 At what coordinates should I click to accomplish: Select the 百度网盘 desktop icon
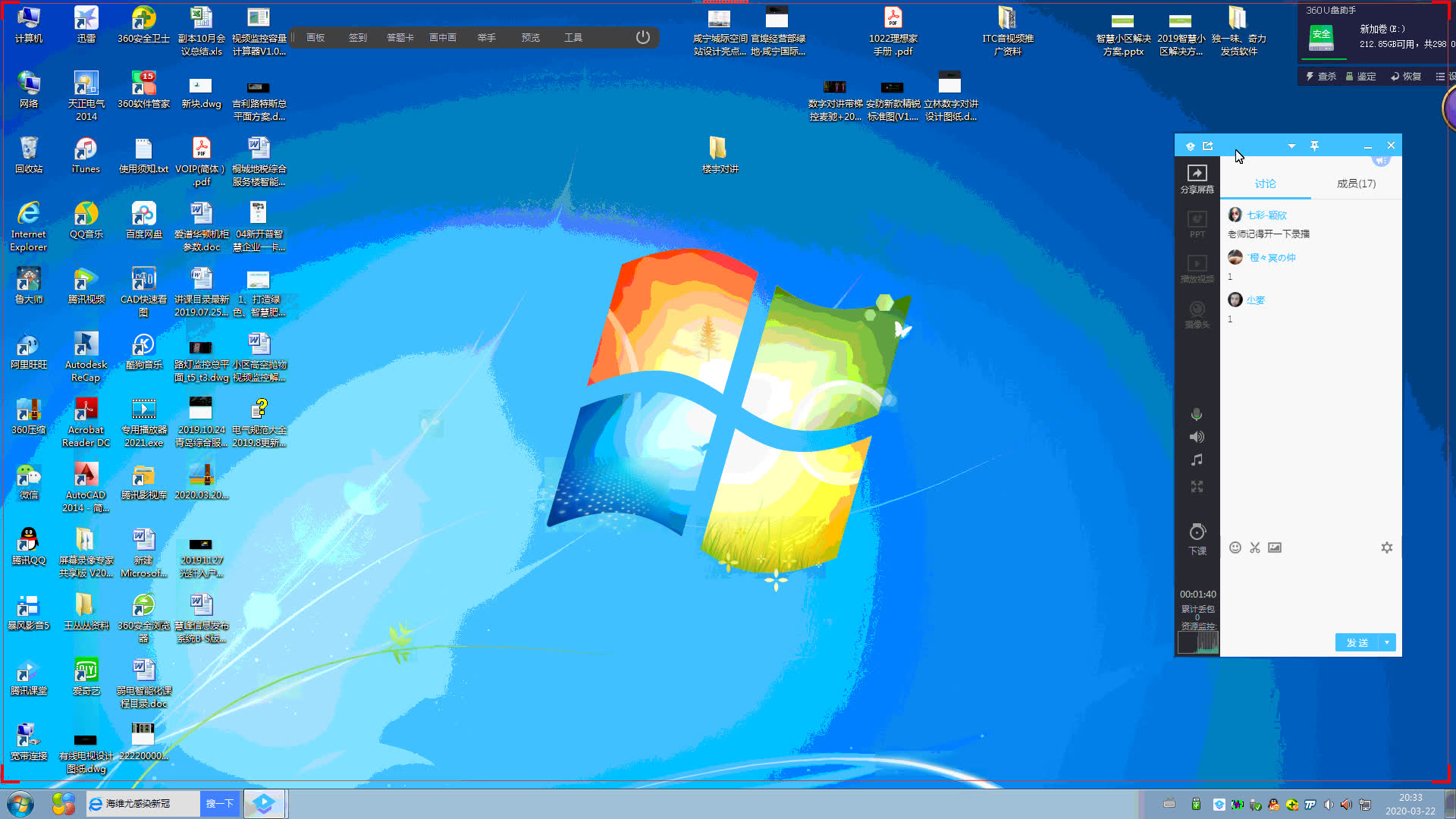(x=143, y=221)
